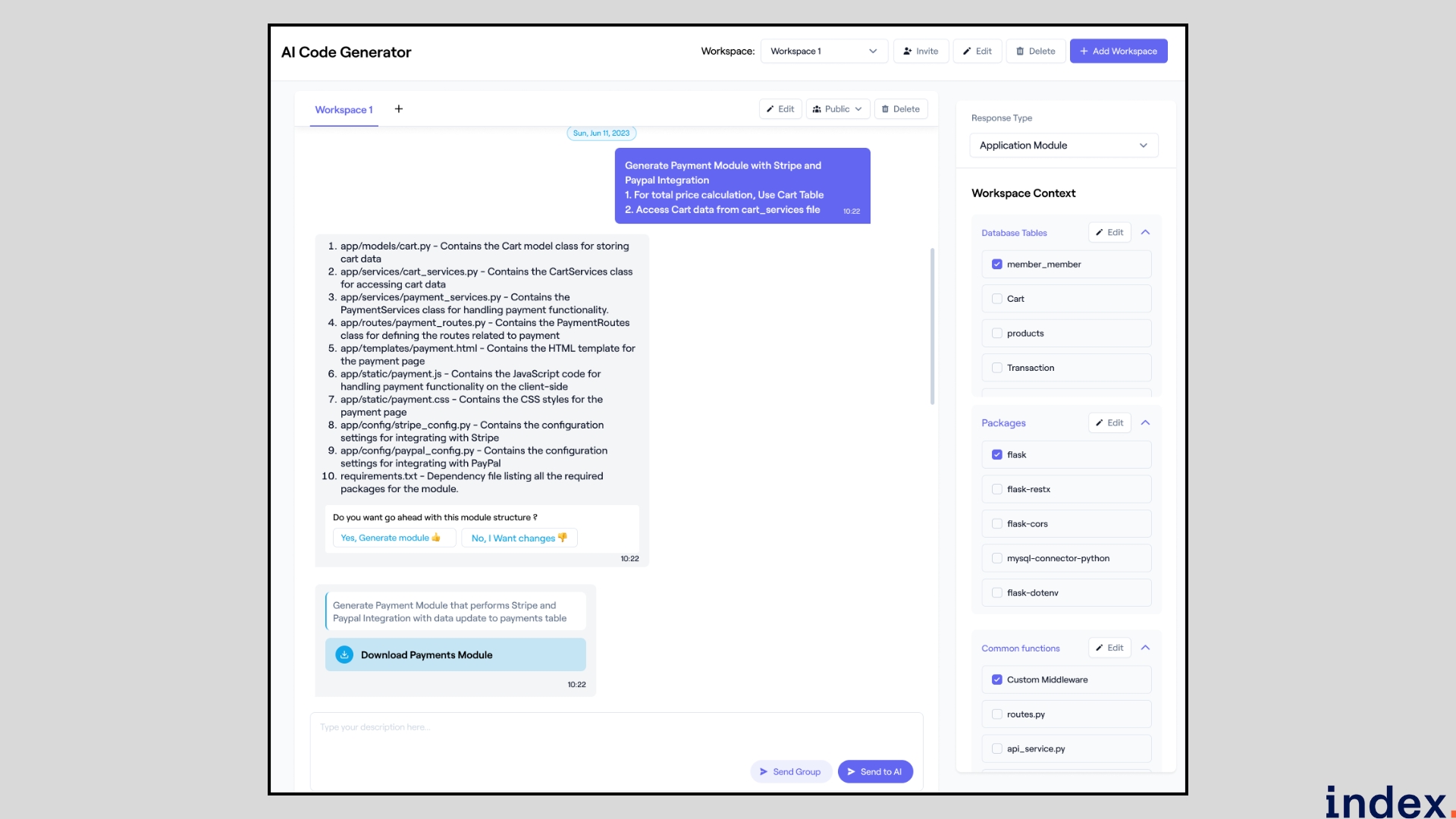The image size is (1456, 819).
Task: Collapse the Common functions section
Action: click(1145, 648)
